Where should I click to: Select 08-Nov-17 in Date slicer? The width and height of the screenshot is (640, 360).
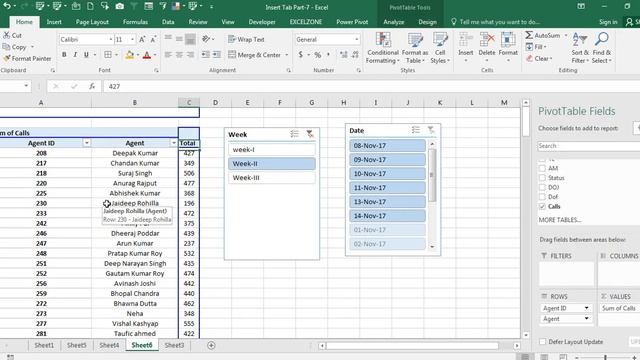pyautogui.click(x=387, y=146)
